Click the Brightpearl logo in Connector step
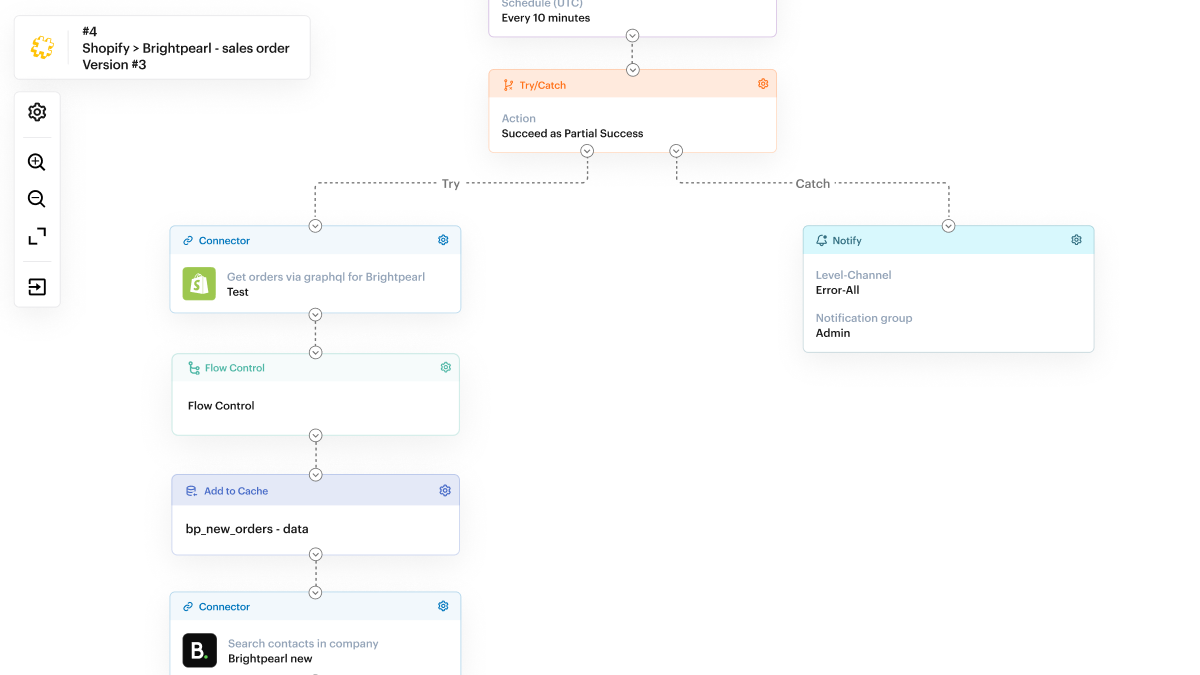1200x675 pixels. point(199,650)
